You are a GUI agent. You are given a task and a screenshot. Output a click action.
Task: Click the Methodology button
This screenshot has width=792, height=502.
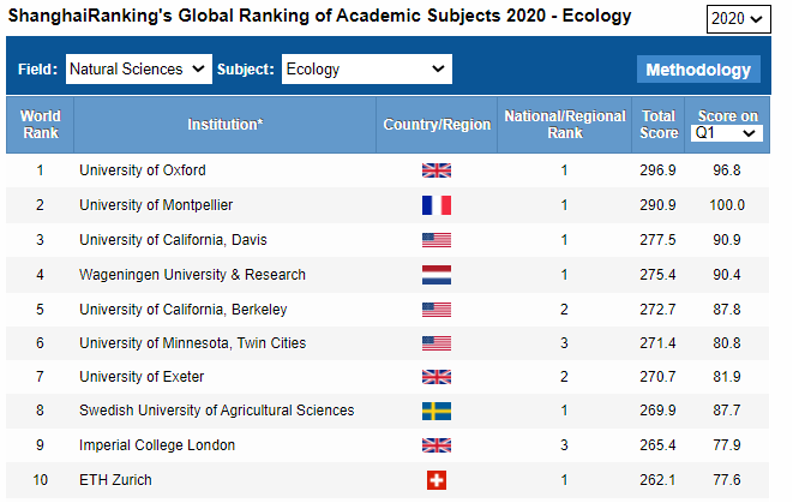point(698,70)
